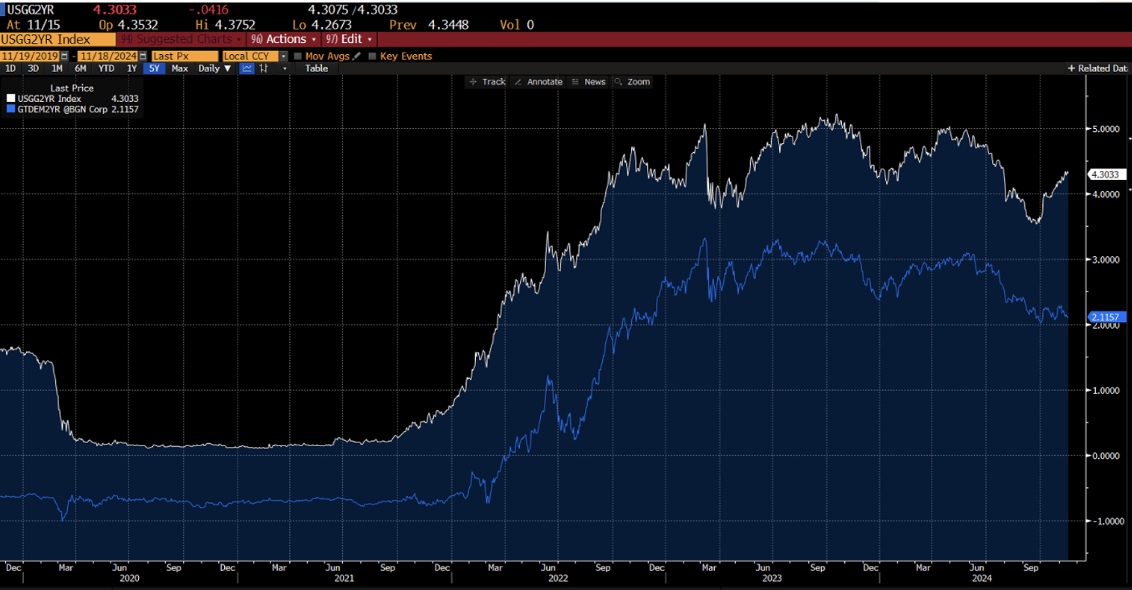Select USGG2YR Index legend entry text

click(x=50, y=99)
